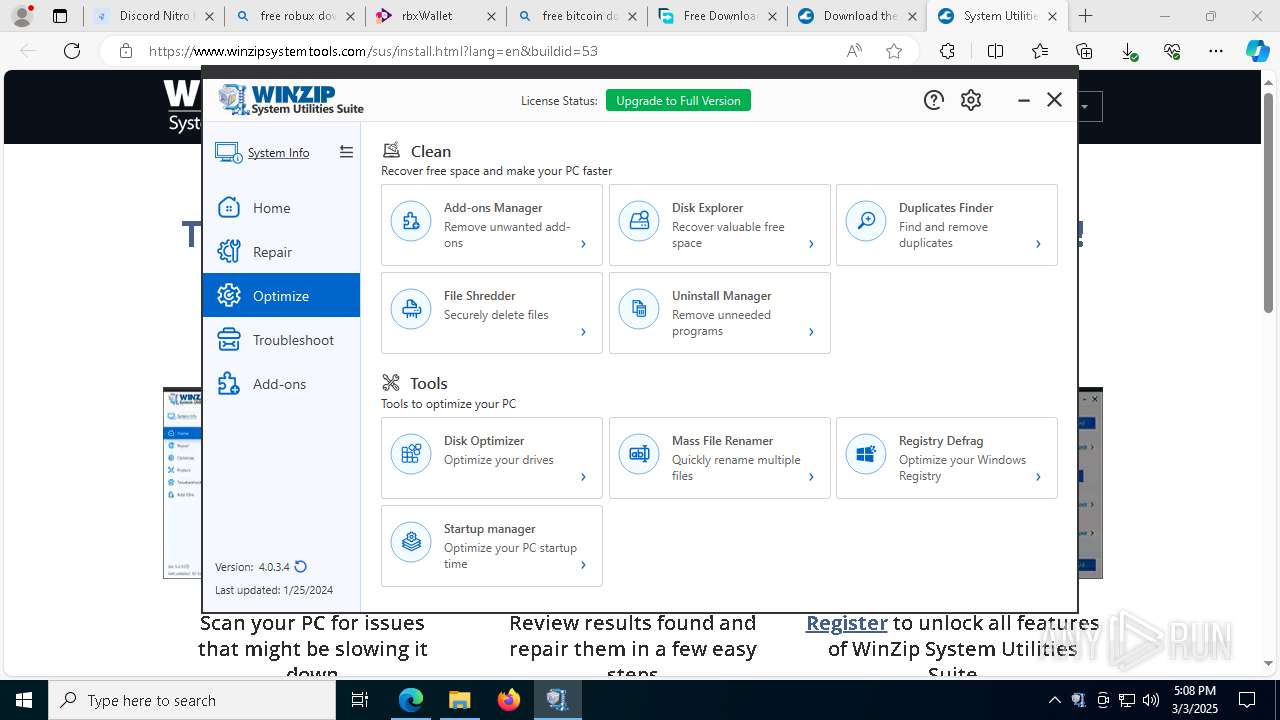1280x720 pixels.
Task: Click the Clean section heading
Action: tap(431, 151)
